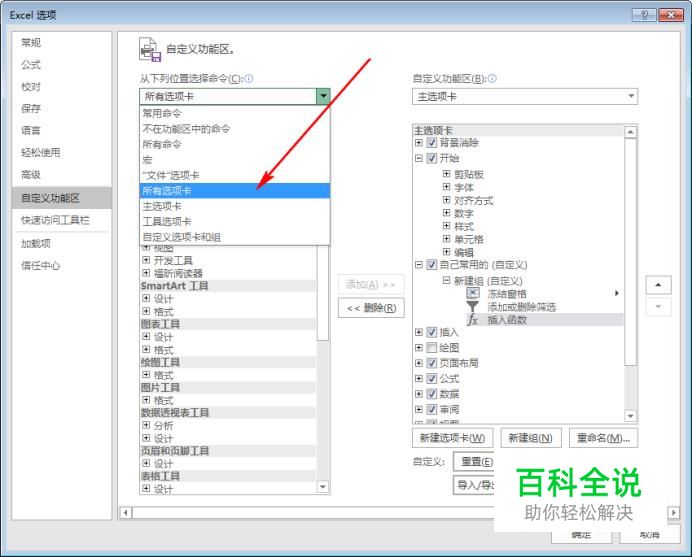Viewport: 692px width, 557px height.
Task: Open the 校对 options category
Action: click(62, 87)
